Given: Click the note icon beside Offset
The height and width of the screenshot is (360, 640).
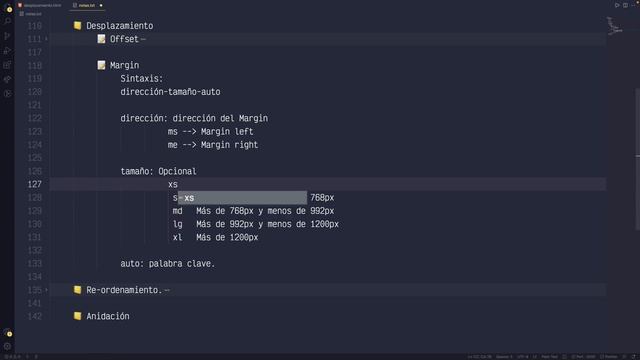Looking at the screenshot, I should pyautogui.click(x=101, y=39).
